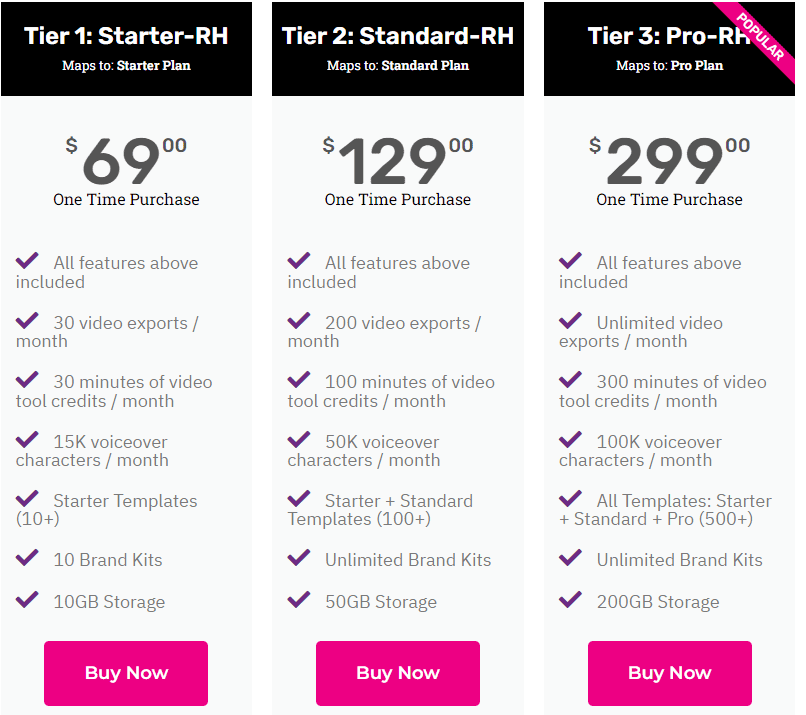Click the checkmark beside 15K voiceover characters
The width and height of the screenshot is (806, 715).
(27, 439)
